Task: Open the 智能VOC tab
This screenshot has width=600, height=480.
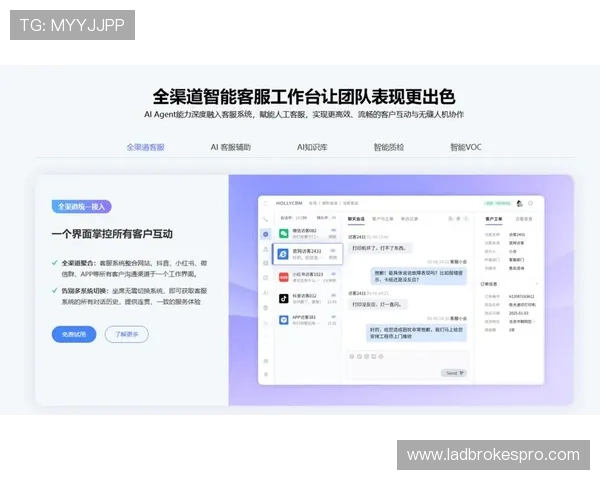Action: (466, 147)
